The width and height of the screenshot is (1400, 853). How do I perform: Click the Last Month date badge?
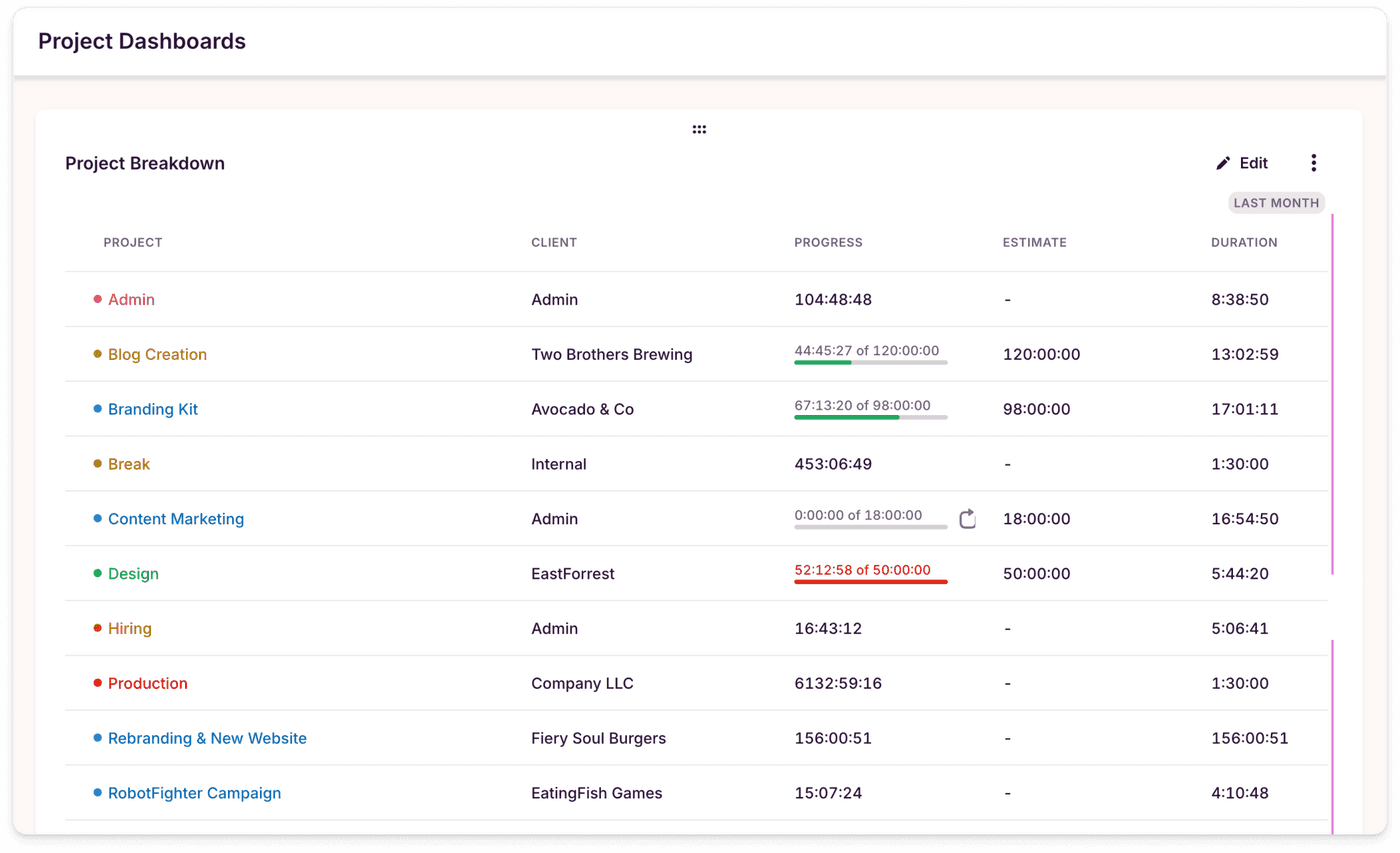1276,203
